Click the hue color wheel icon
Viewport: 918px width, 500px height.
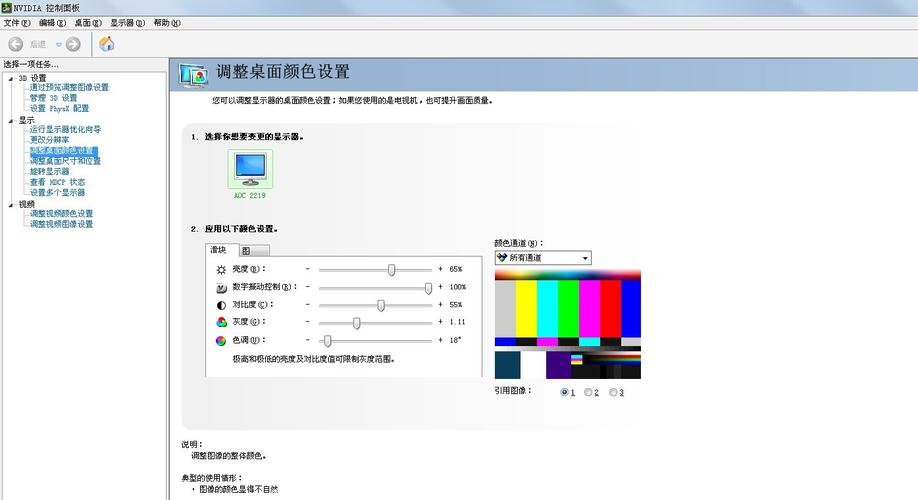pyautogui.click(x=221, y=340)
